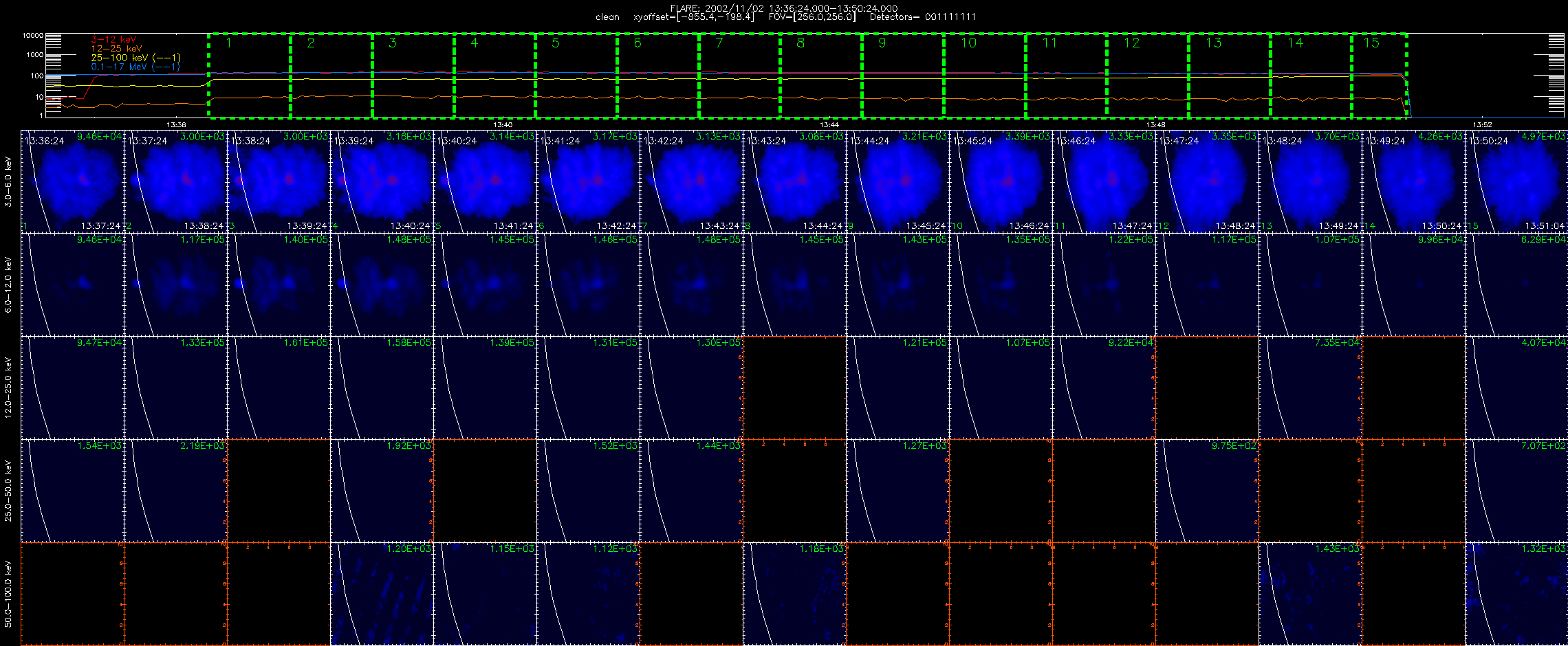Select time interval 9 on the light curve

point(903,75)
